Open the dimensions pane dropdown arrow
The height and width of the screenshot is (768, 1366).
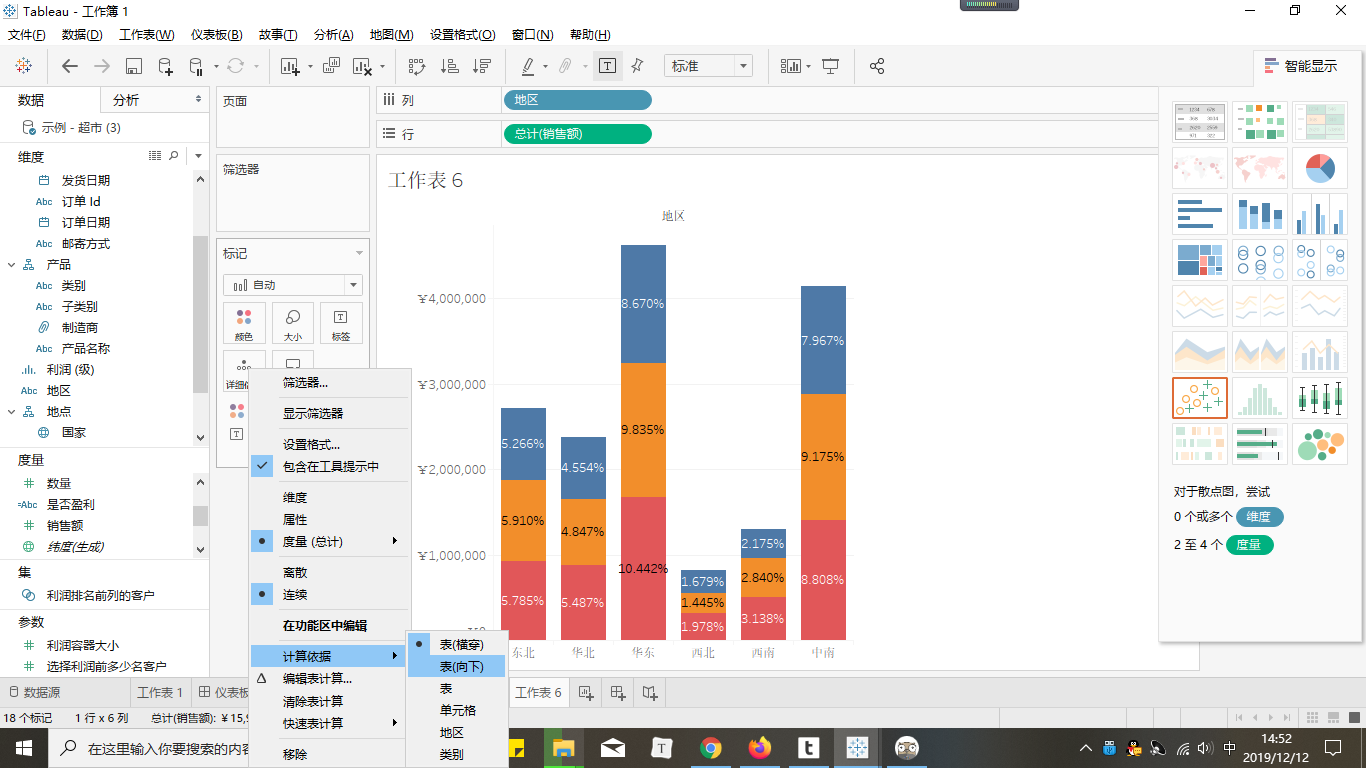198,156
